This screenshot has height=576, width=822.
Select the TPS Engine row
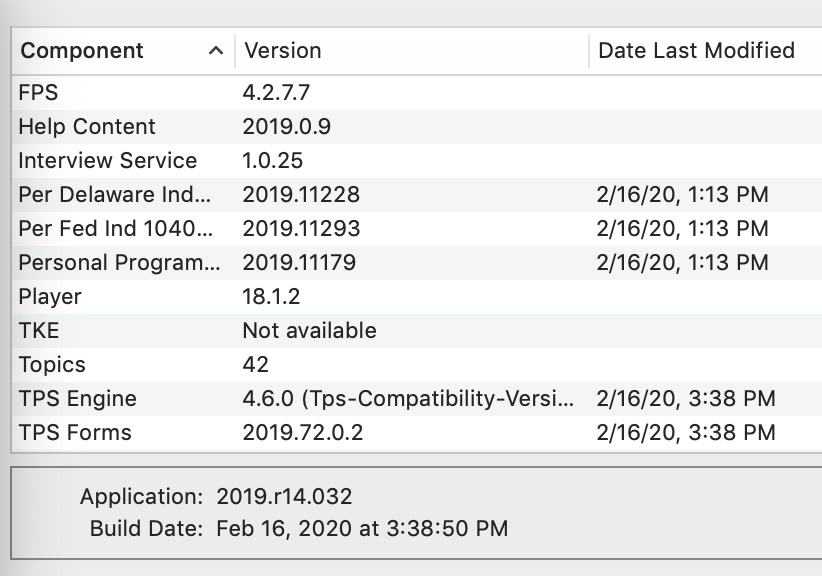coord(417,399)
